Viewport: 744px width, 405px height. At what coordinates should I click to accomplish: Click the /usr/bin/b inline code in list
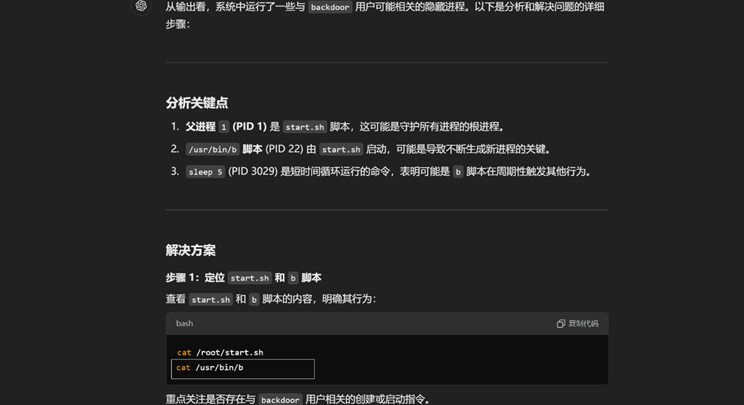[x=212, y=150]
